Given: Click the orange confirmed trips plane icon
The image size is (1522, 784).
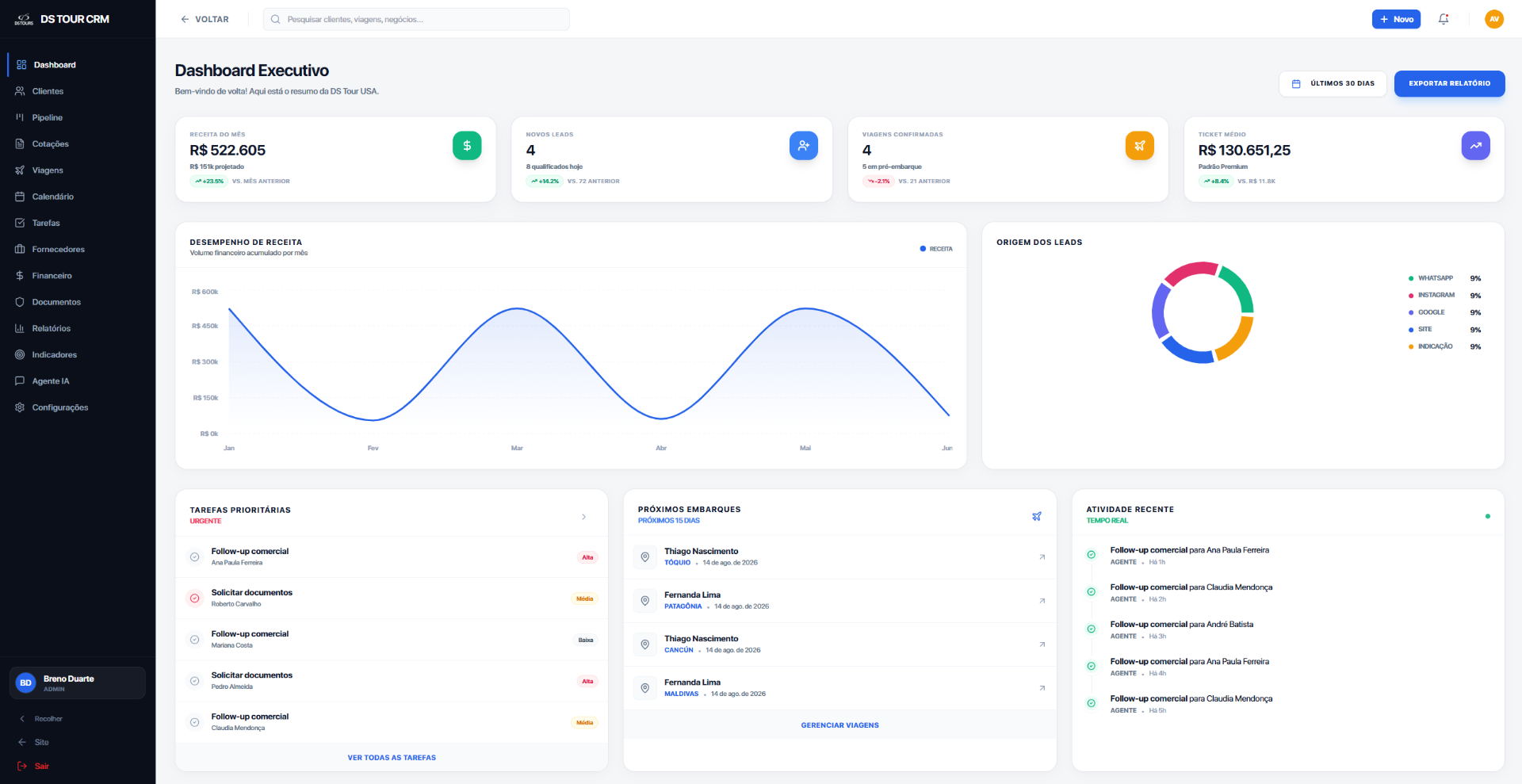Looking at the screenshot, I should 1139,145.
